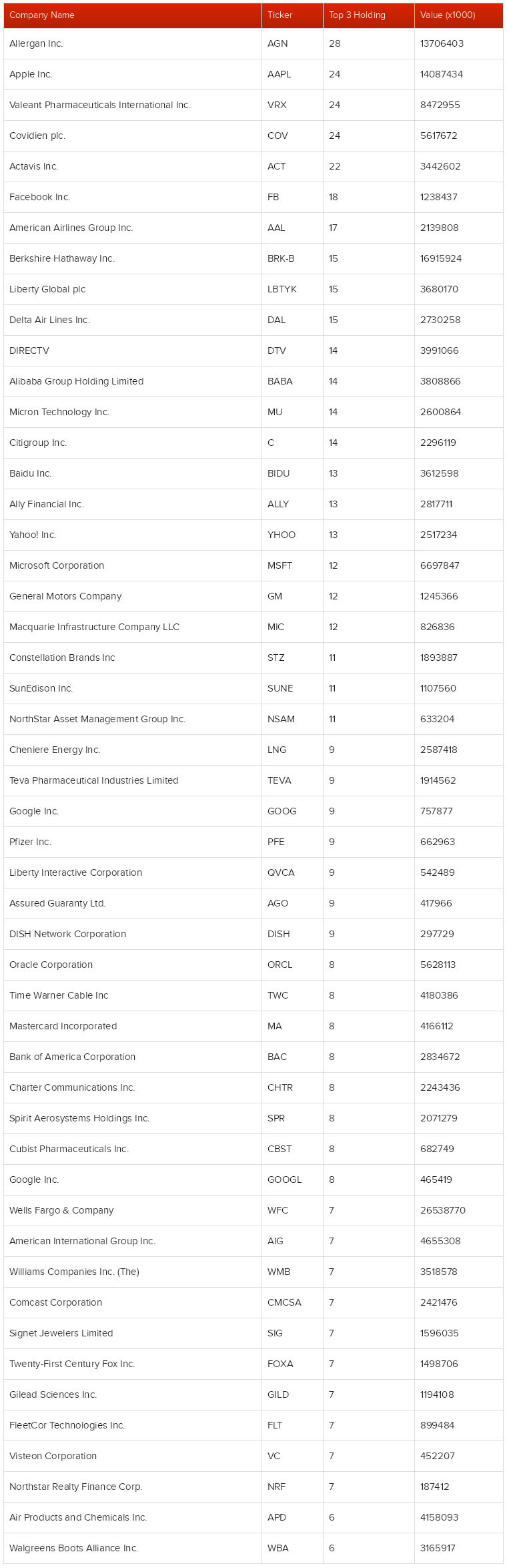
Task: Sort by the Ticker column header
Action: (292, 15)
